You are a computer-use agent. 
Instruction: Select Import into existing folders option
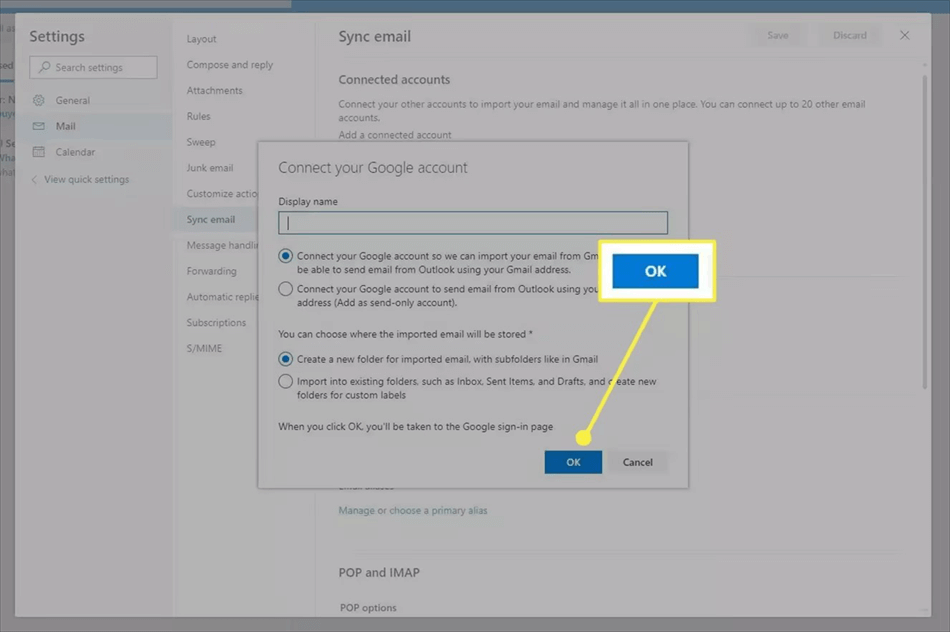(x=285, y=381)
